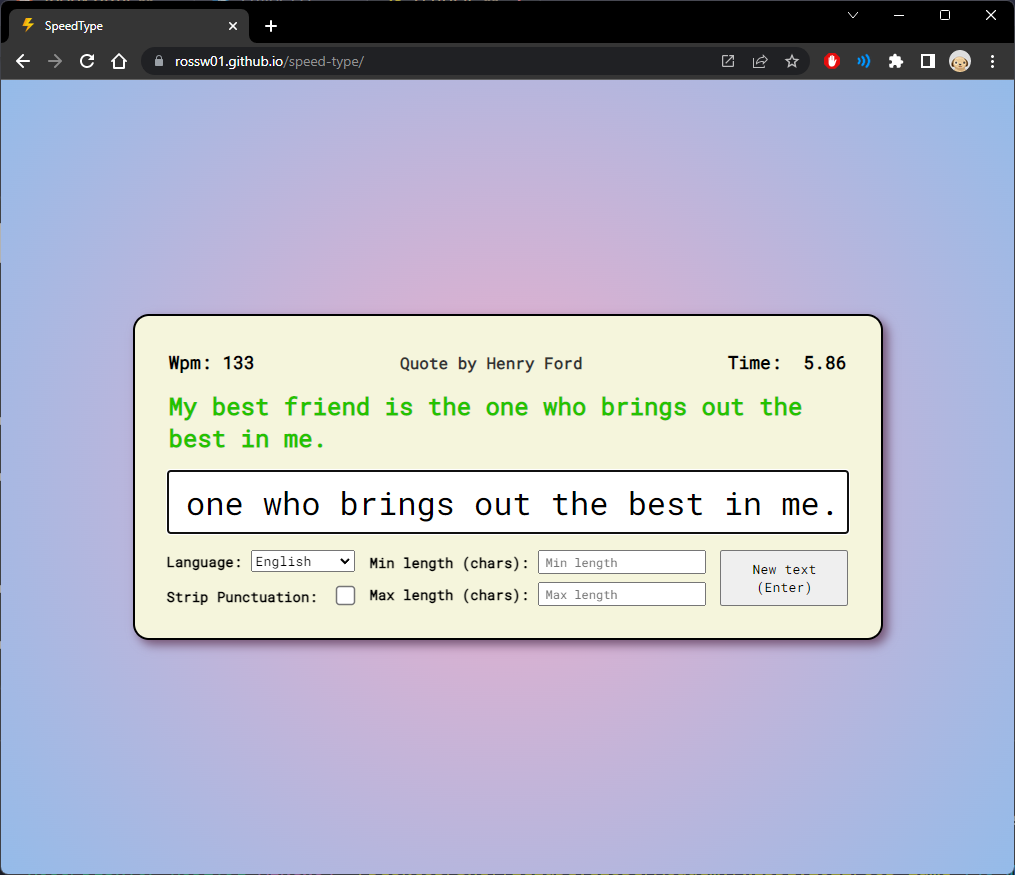Reload the SpeedType page
Viewport: 1015px width, 875px height.
[87, 61]
